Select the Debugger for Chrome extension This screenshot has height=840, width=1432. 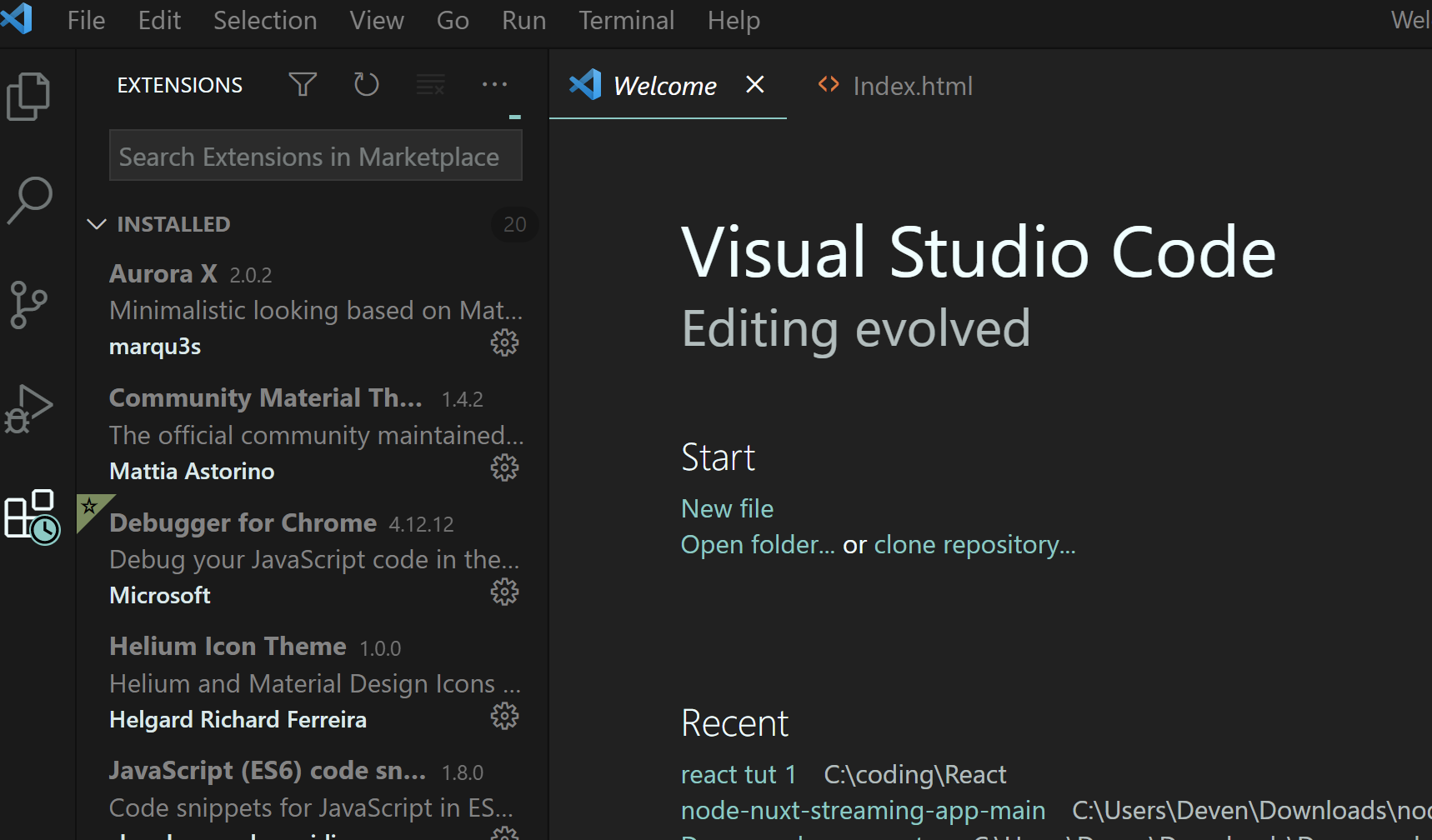point(313,558)
